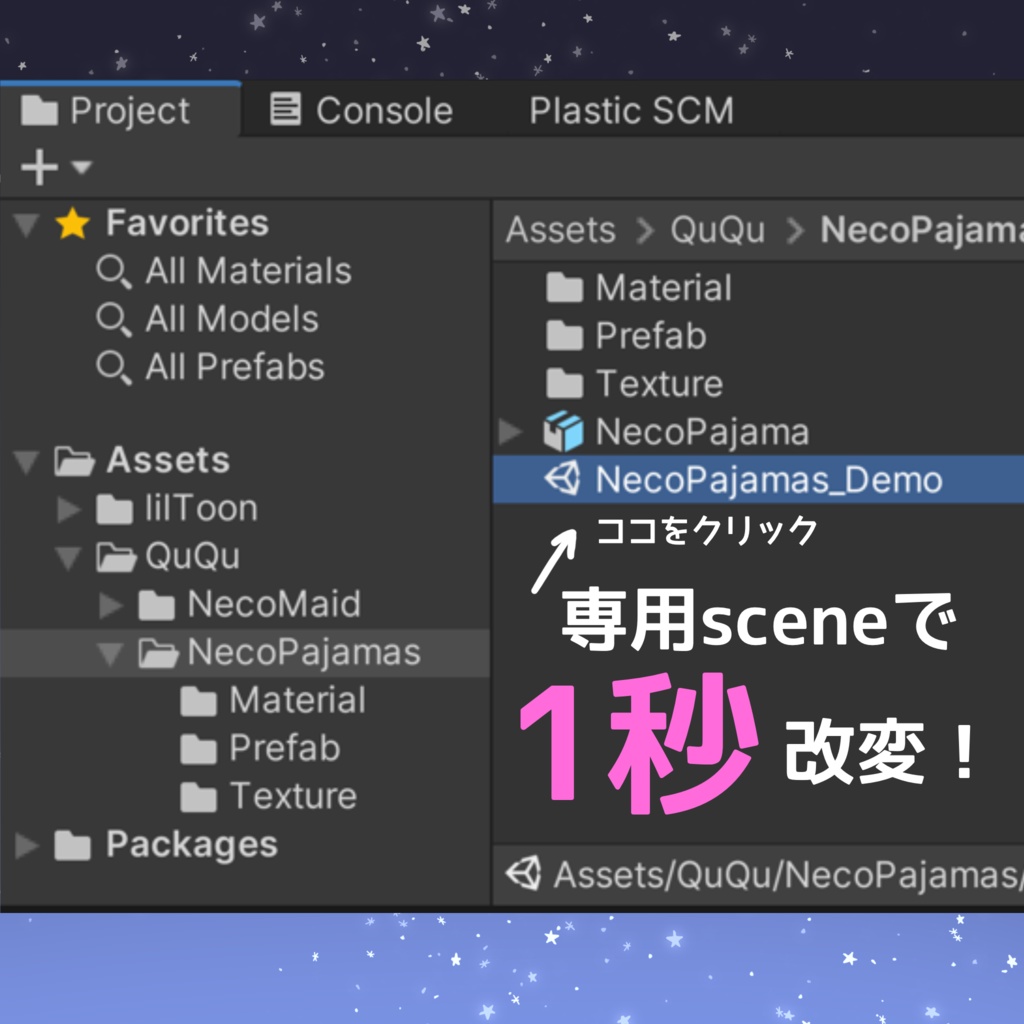This screenshot has height=1024, width=1024.
Task: Switch to the Plastic SCM tab
Action: pyautogui.click(x=632, y=110)
